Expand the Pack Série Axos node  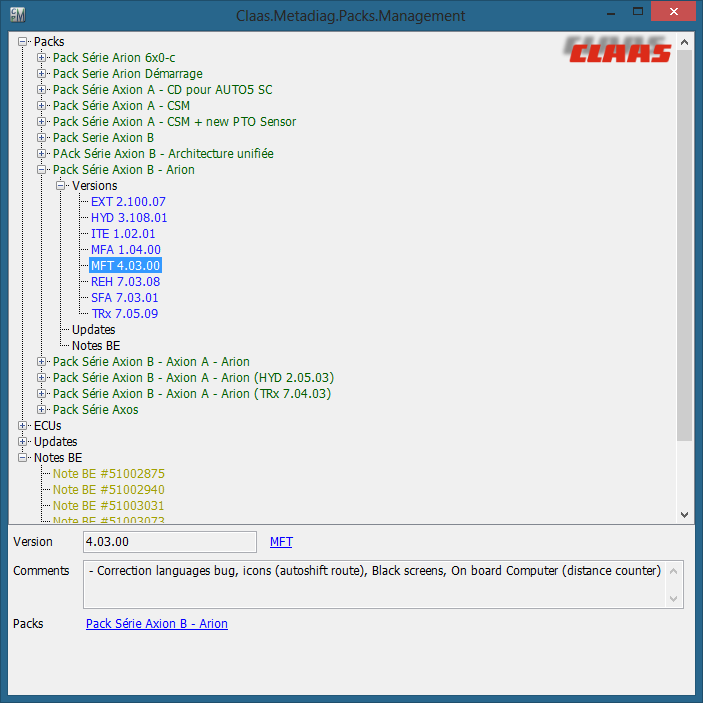click(41, 410)
